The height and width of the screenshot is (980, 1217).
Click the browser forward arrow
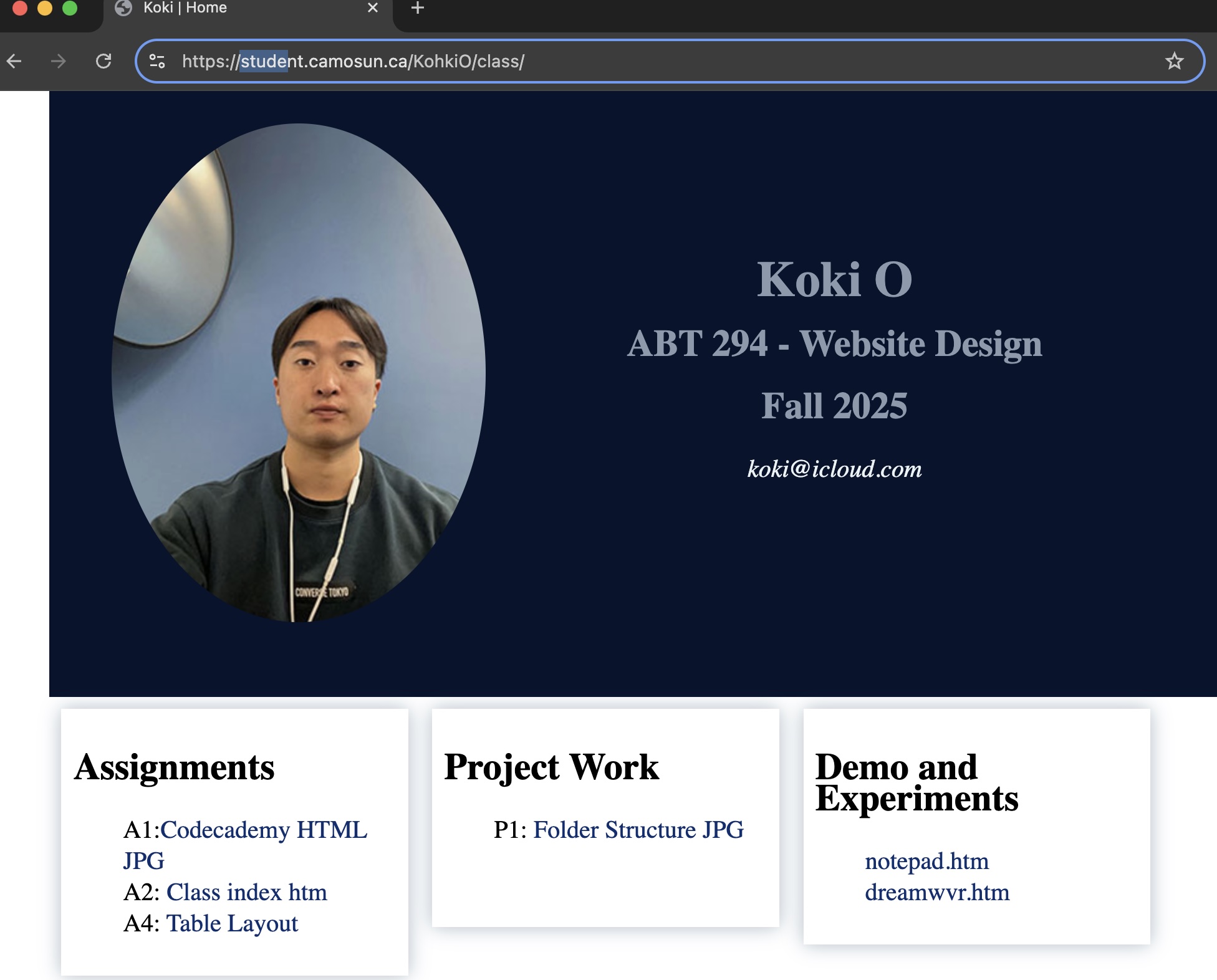pos(58,61)
